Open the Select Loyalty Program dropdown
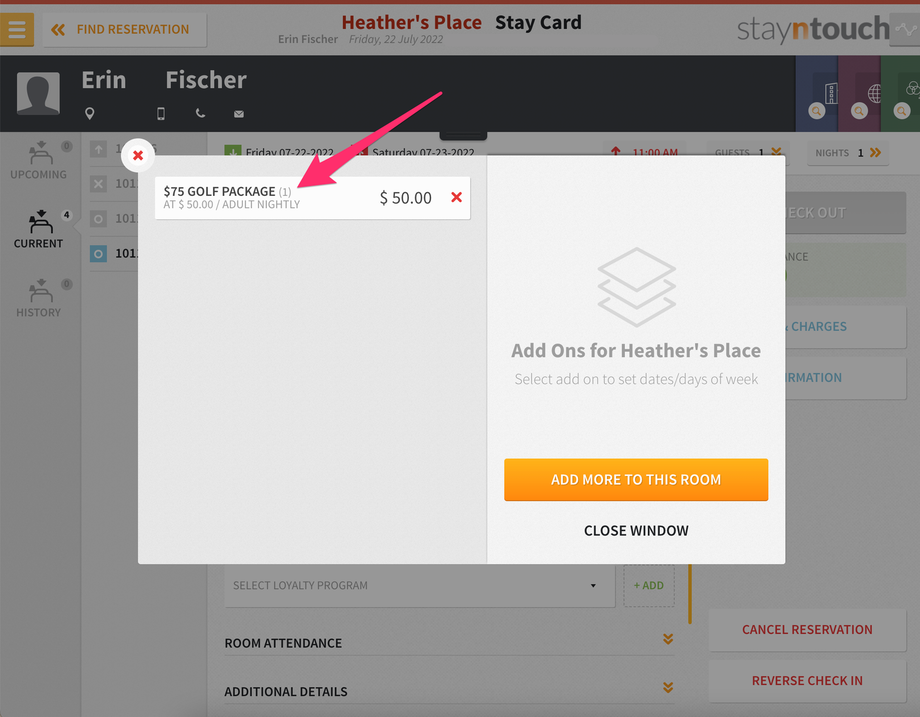The height and width of the screenshot is (717, 920). (x=419, y=586)
